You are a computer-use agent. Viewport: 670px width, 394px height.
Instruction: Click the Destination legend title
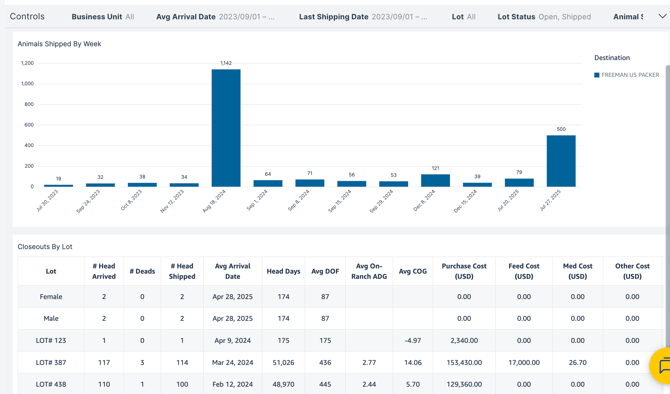pos(612,58)
